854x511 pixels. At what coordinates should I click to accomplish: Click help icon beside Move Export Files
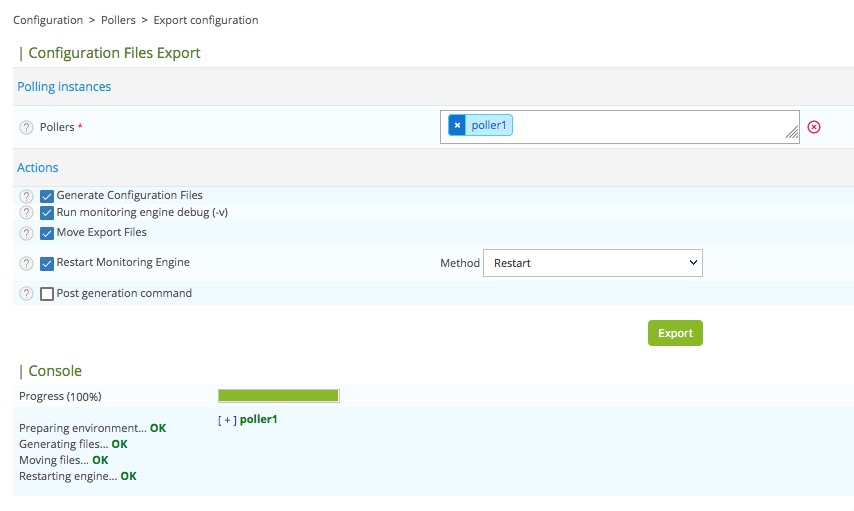tap(26, 233)
